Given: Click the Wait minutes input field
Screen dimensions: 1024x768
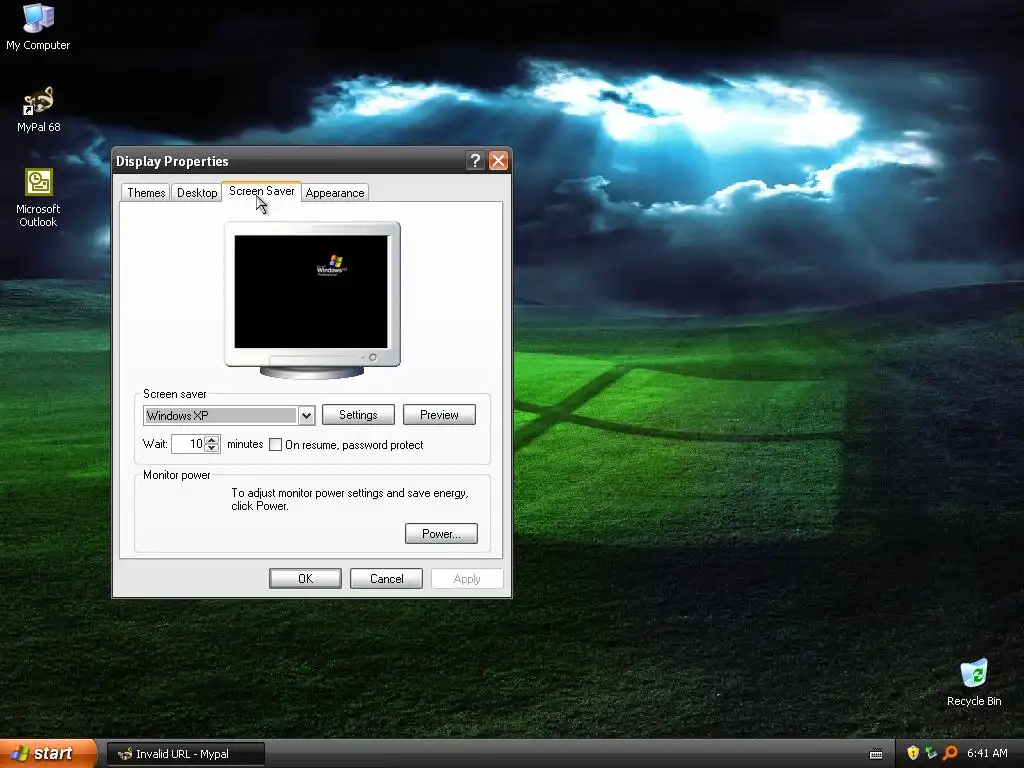Looking at the screenshot, I should pos(189,444).
